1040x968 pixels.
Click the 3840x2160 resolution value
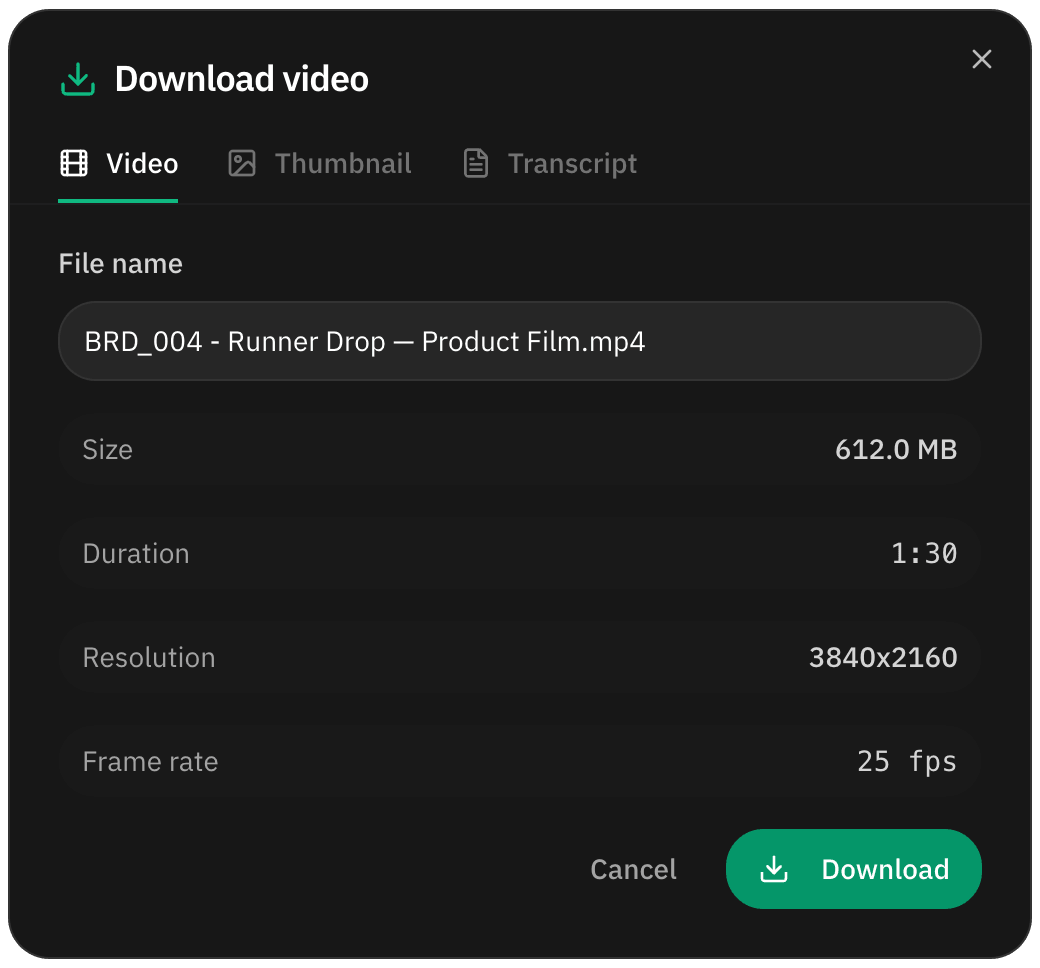pyautogui.click(x=883, y=657)
